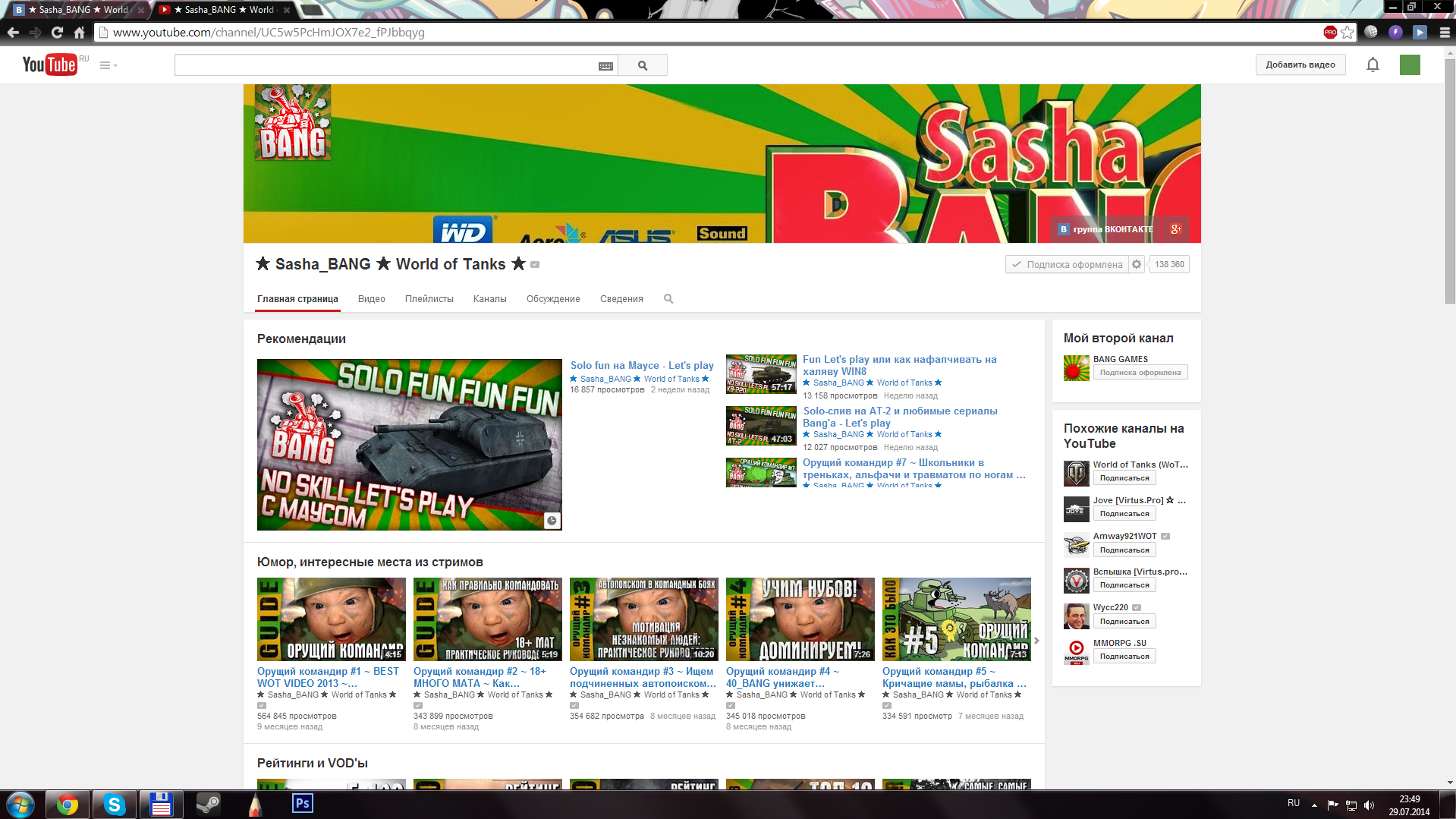Open 138 360 subscriber count
This screenshot has height=819, width=1456.
pos(1169,264)
